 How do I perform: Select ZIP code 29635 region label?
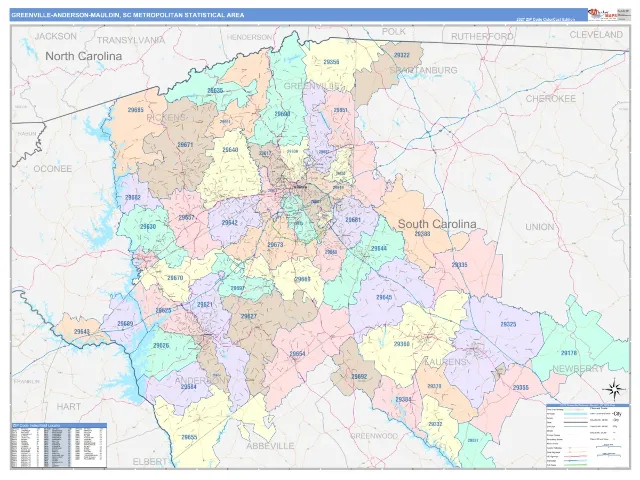click(215, 91)
